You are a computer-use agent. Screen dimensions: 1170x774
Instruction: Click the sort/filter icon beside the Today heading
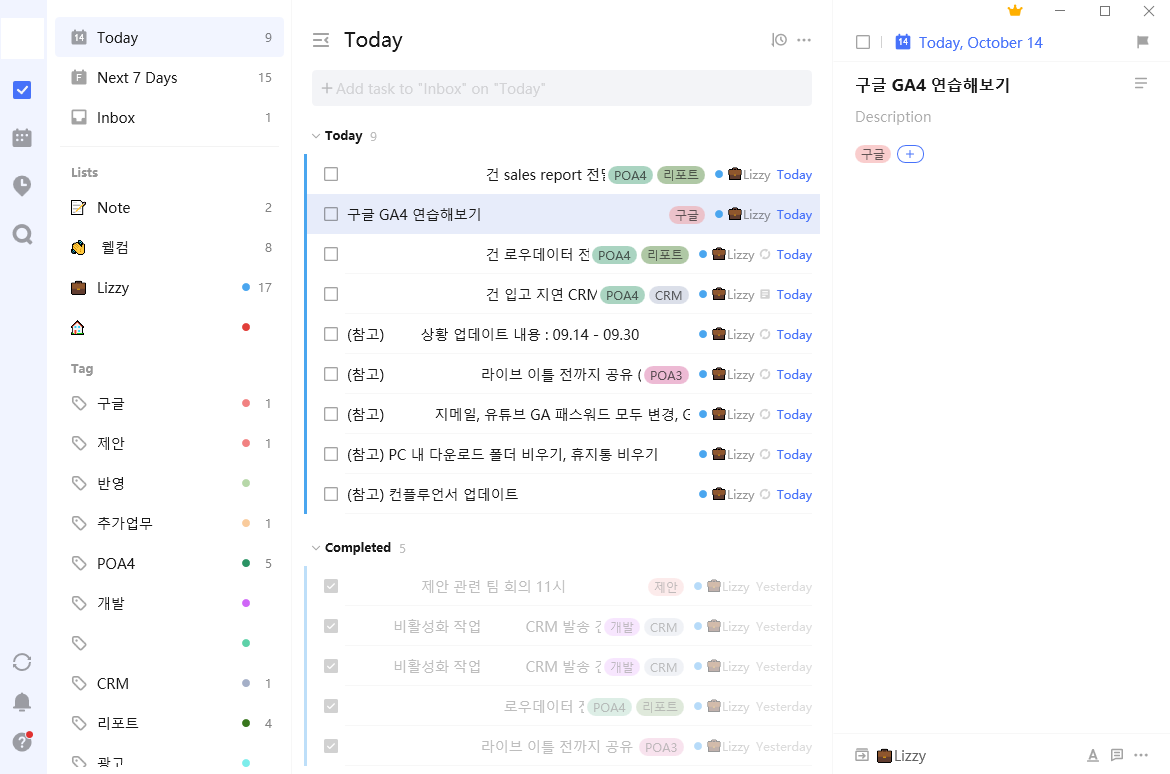coord(320,40)
